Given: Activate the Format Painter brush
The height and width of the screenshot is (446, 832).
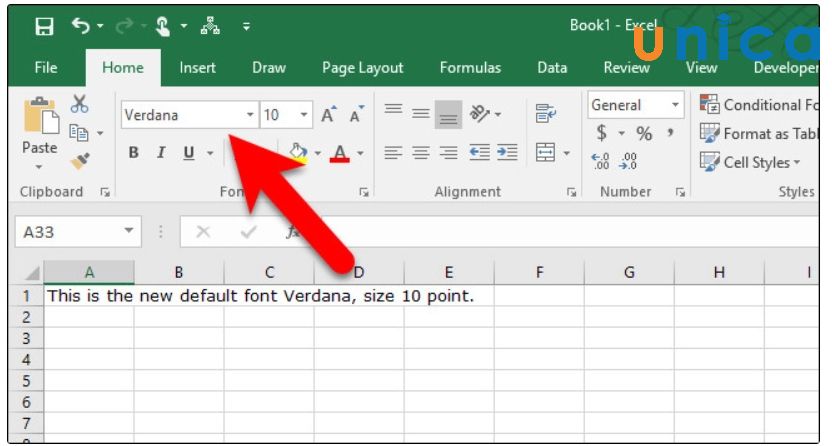Looking at the screenshot, I should 80,161.
